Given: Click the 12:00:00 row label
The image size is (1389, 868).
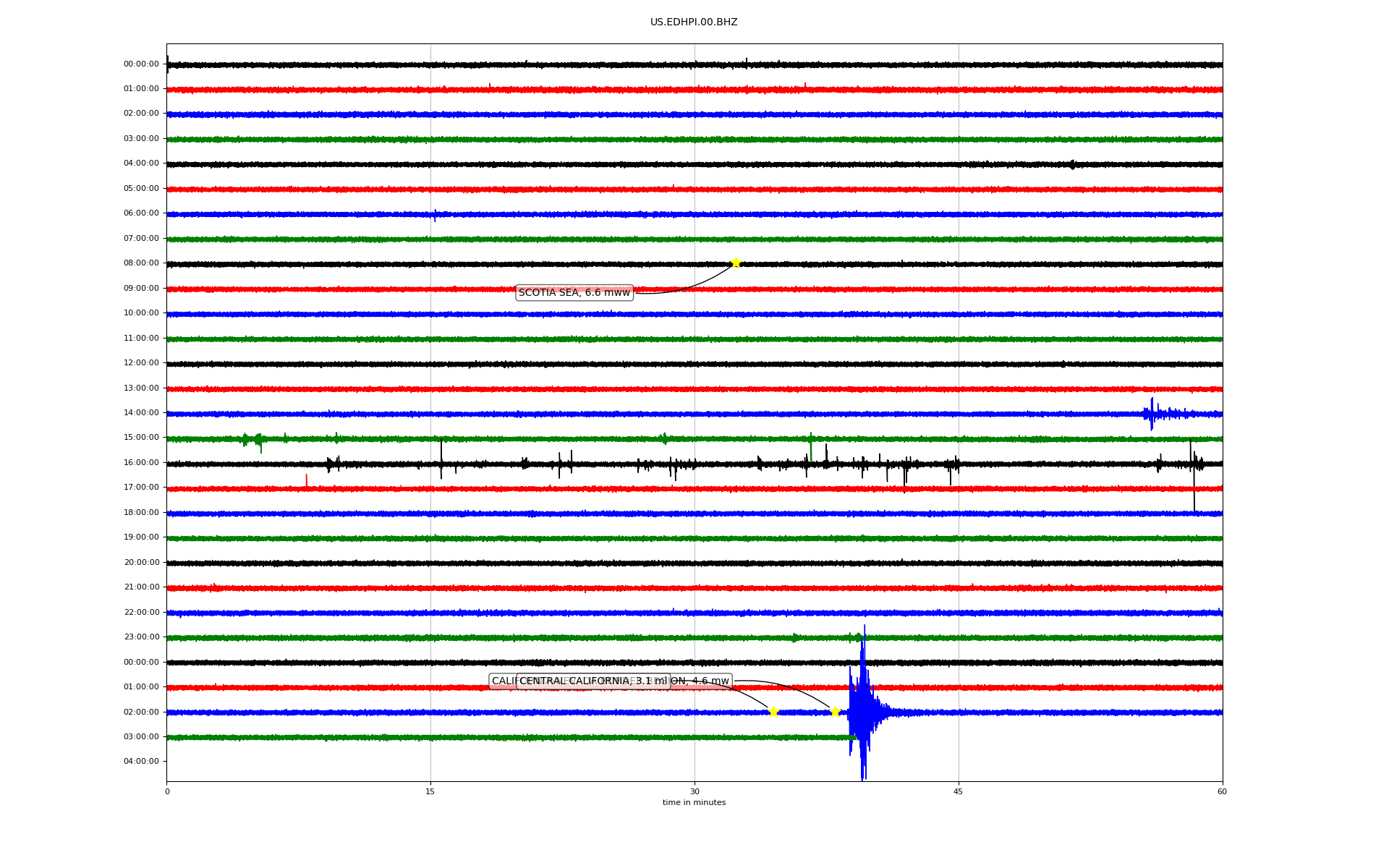Looking at the screenshot, I should tap(141, 363).
